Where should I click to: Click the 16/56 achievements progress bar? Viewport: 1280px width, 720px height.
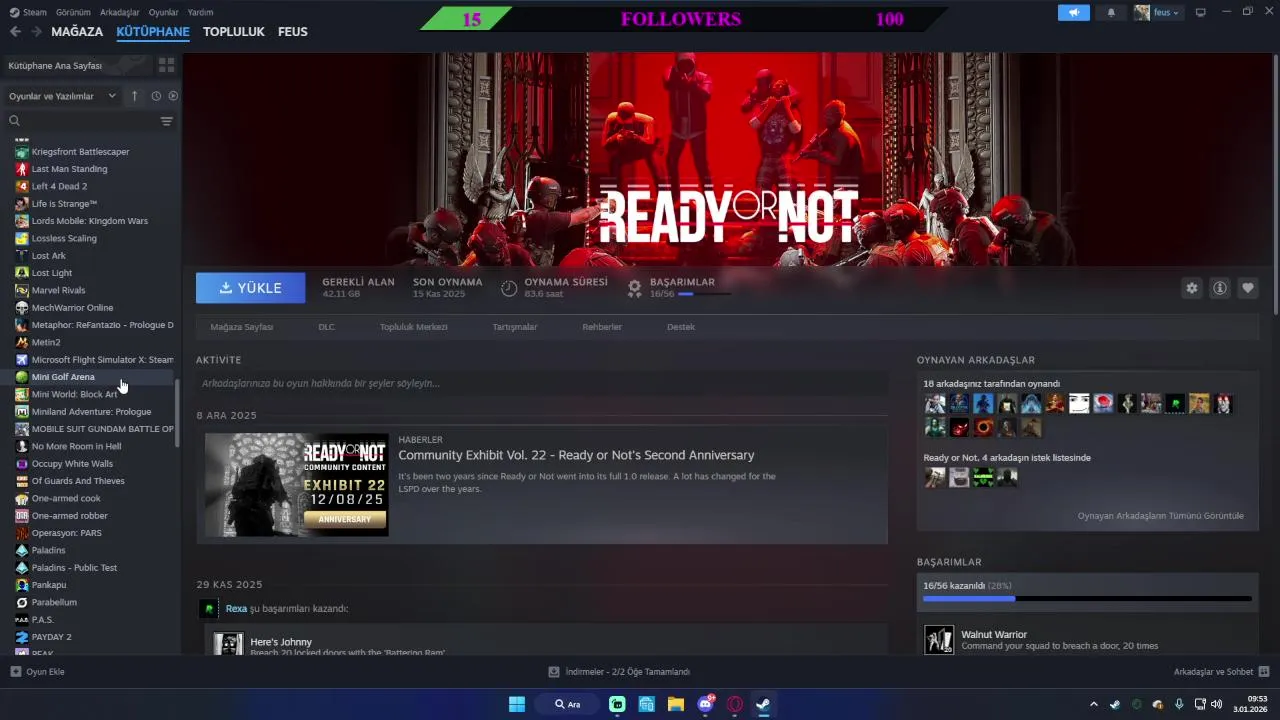click(1087, 598)
